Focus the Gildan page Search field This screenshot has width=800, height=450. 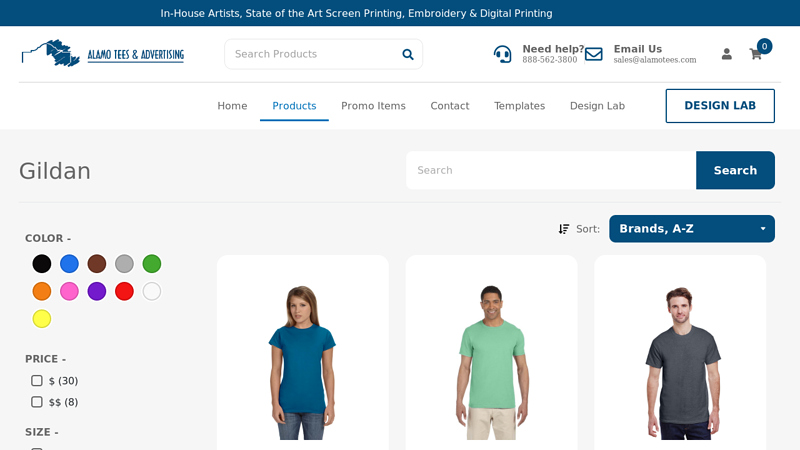tap(551, 170)
